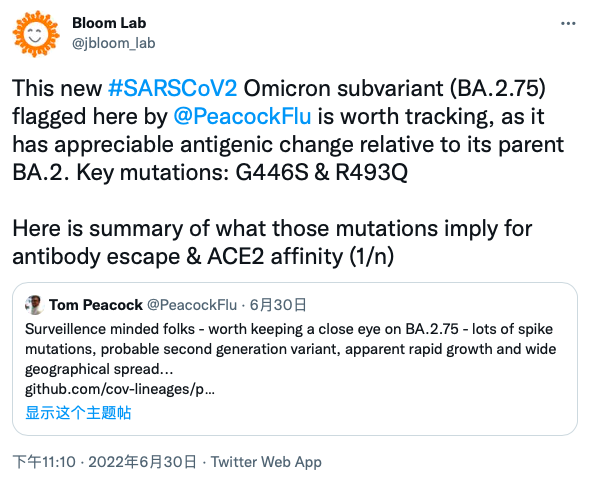Click the 6月30日 date of quoted tweet
This screenshot has width=593, height=480.
(278, 305)
